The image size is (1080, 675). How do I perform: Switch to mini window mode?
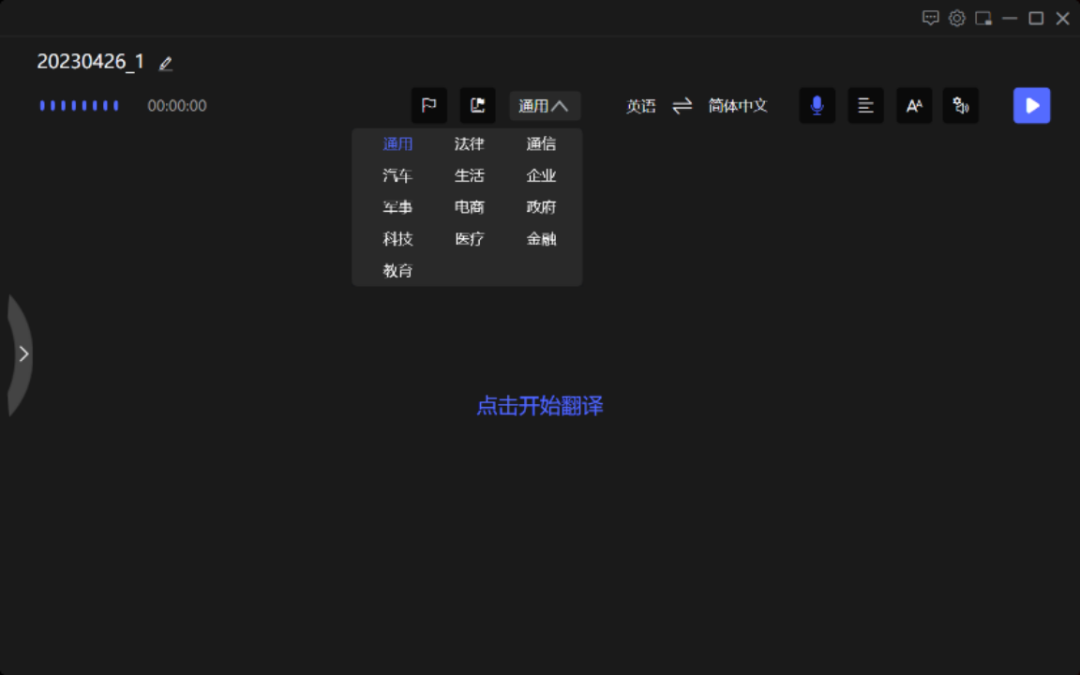[x=983, y=18]
